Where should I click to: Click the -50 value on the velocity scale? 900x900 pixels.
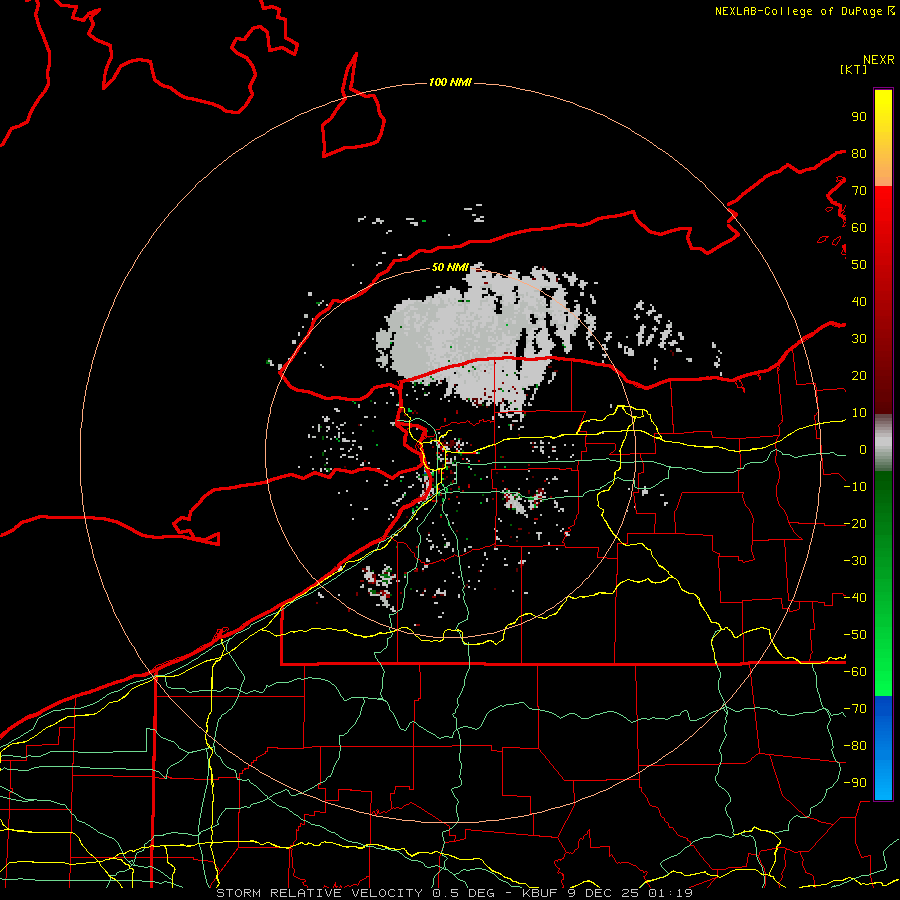coord(855,635)
